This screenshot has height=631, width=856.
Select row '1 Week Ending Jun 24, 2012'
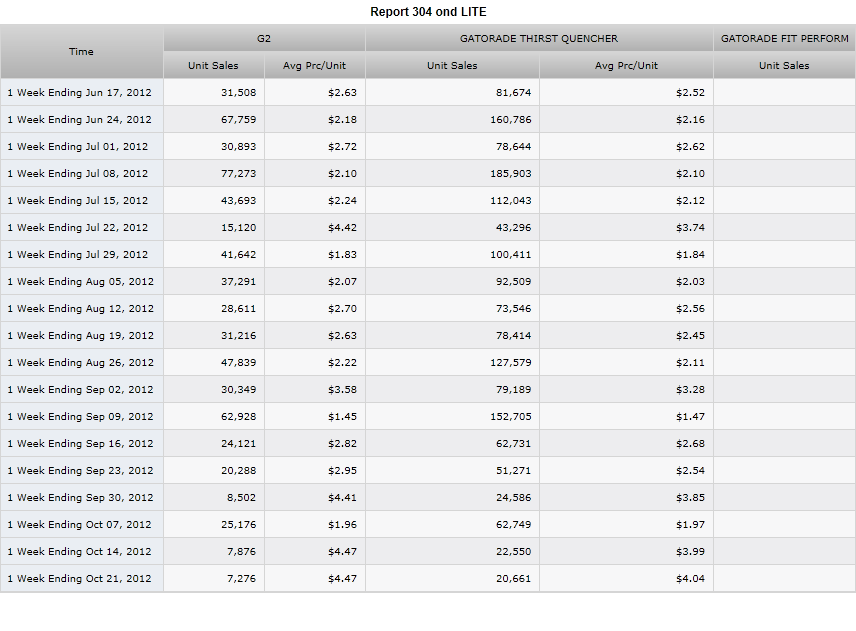pyautogui.click(x=428, y=120)
